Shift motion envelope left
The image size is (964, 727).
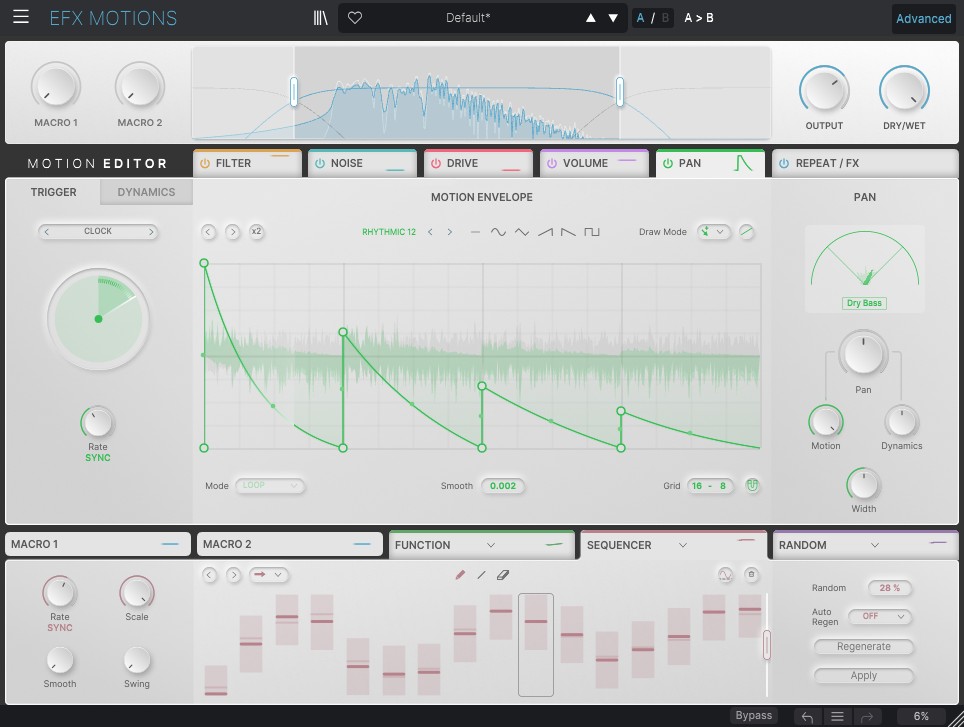208,232
